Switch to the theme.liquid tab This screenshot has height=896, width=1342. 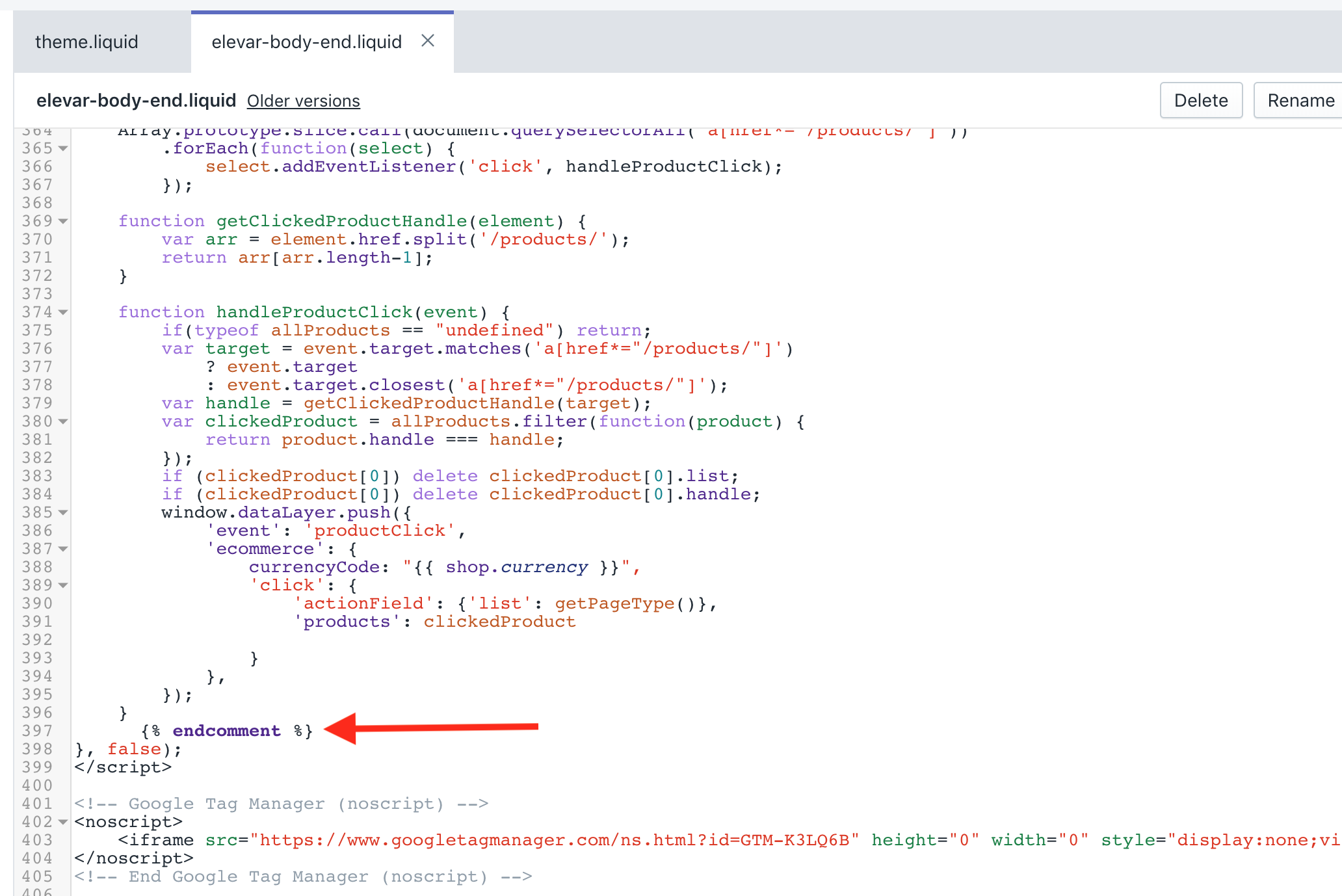click(86, 42)
